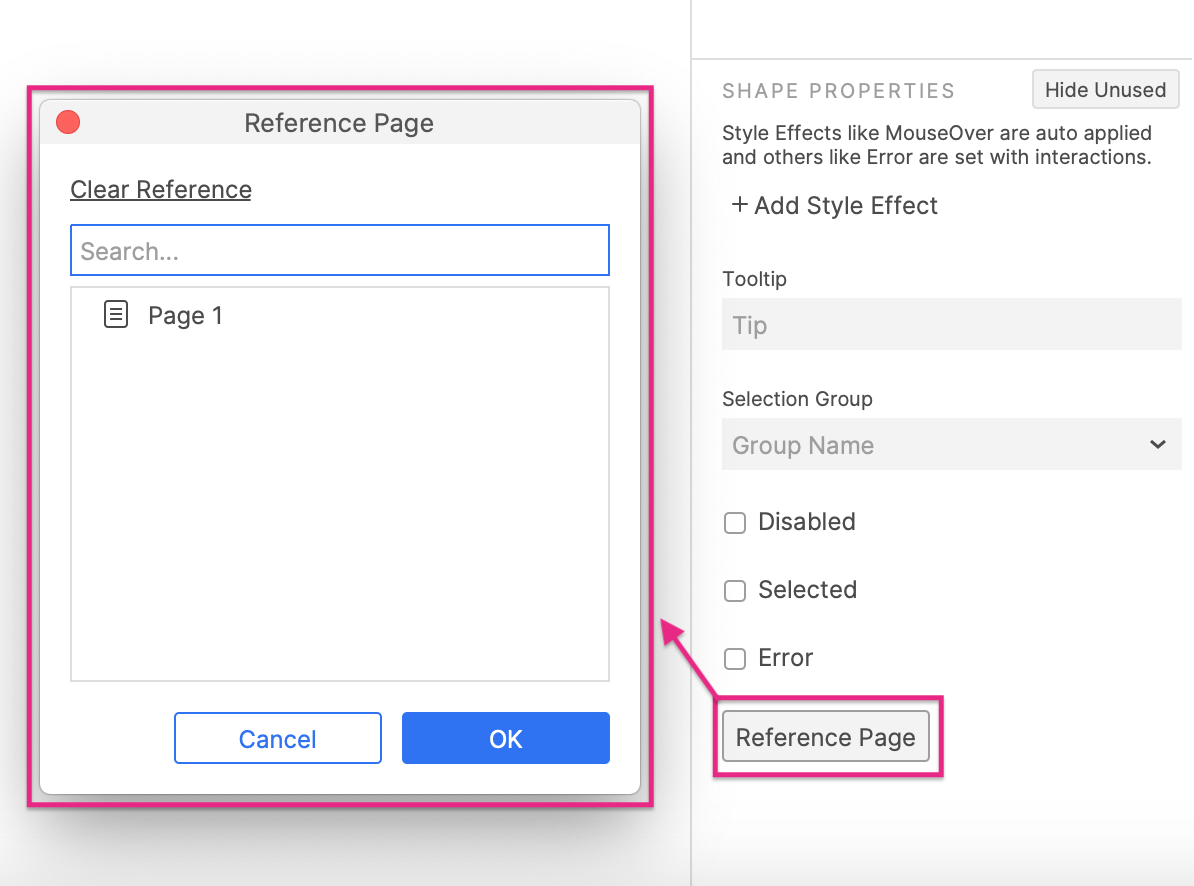Add a Style Effect
This screenshot has height=886, width=1194.
pyautogui.click(x=834, y=206)
